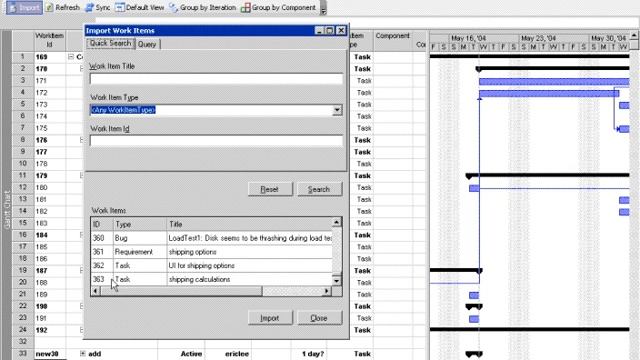Open the toolbar overflow options arrow
Image resolution: width=640 pixels, height=360 pixels.
[323, 8]
